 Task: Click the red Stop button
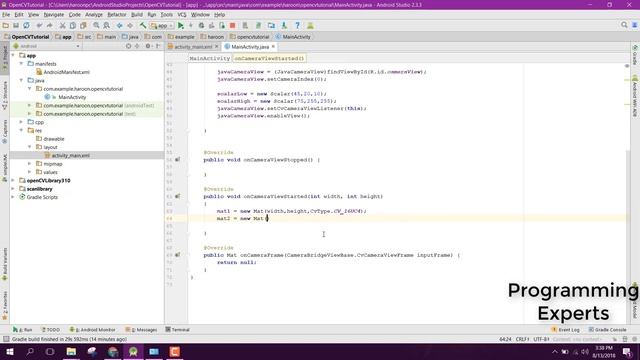tap(233, 25)
